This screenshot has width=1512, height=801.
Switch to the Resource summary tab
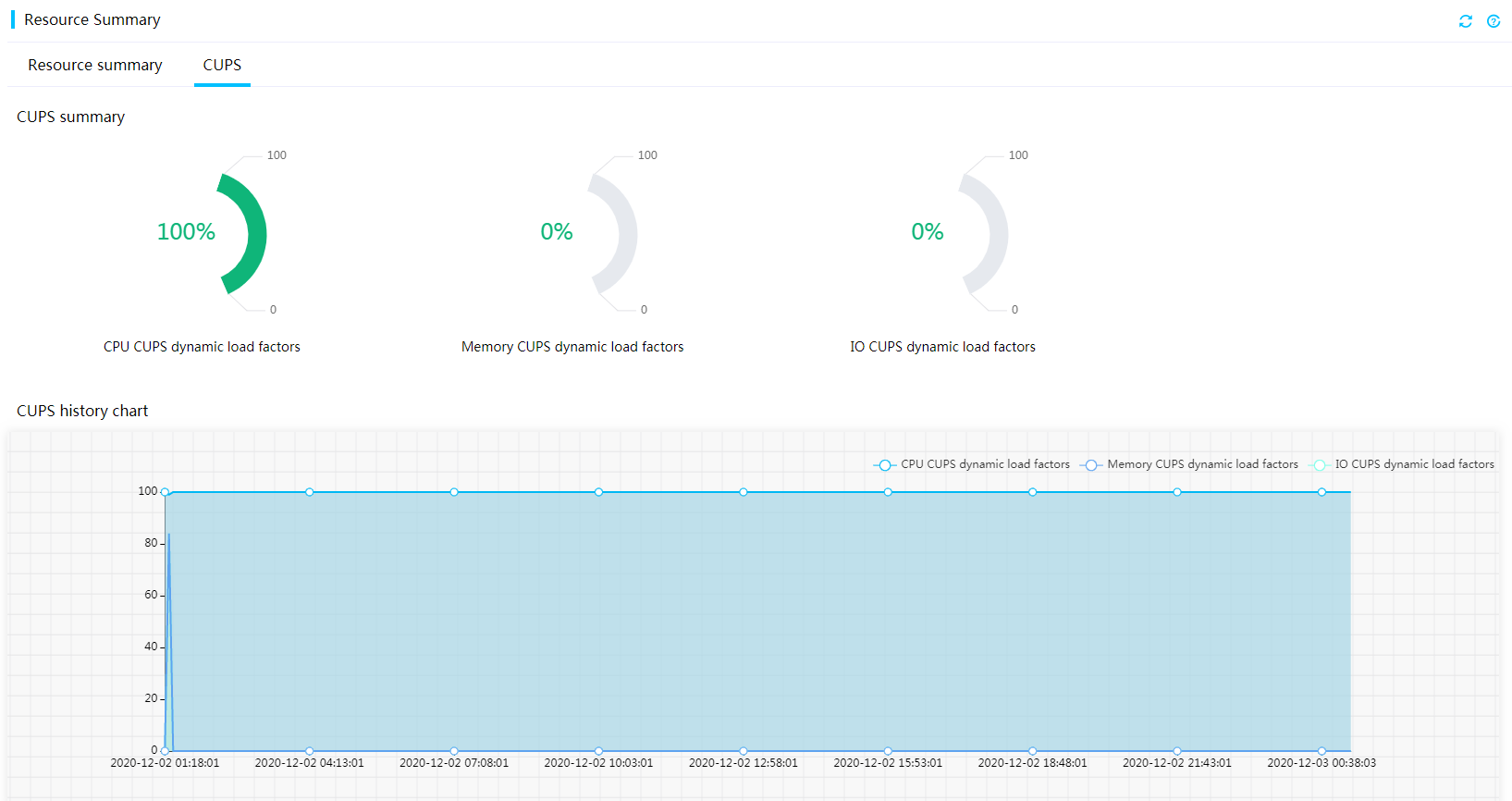[95, 65]
